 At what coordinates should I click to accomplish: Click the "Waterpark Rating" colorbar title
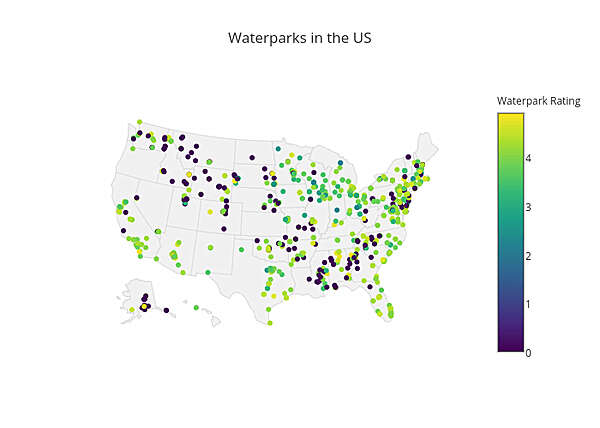click(538, 101)
